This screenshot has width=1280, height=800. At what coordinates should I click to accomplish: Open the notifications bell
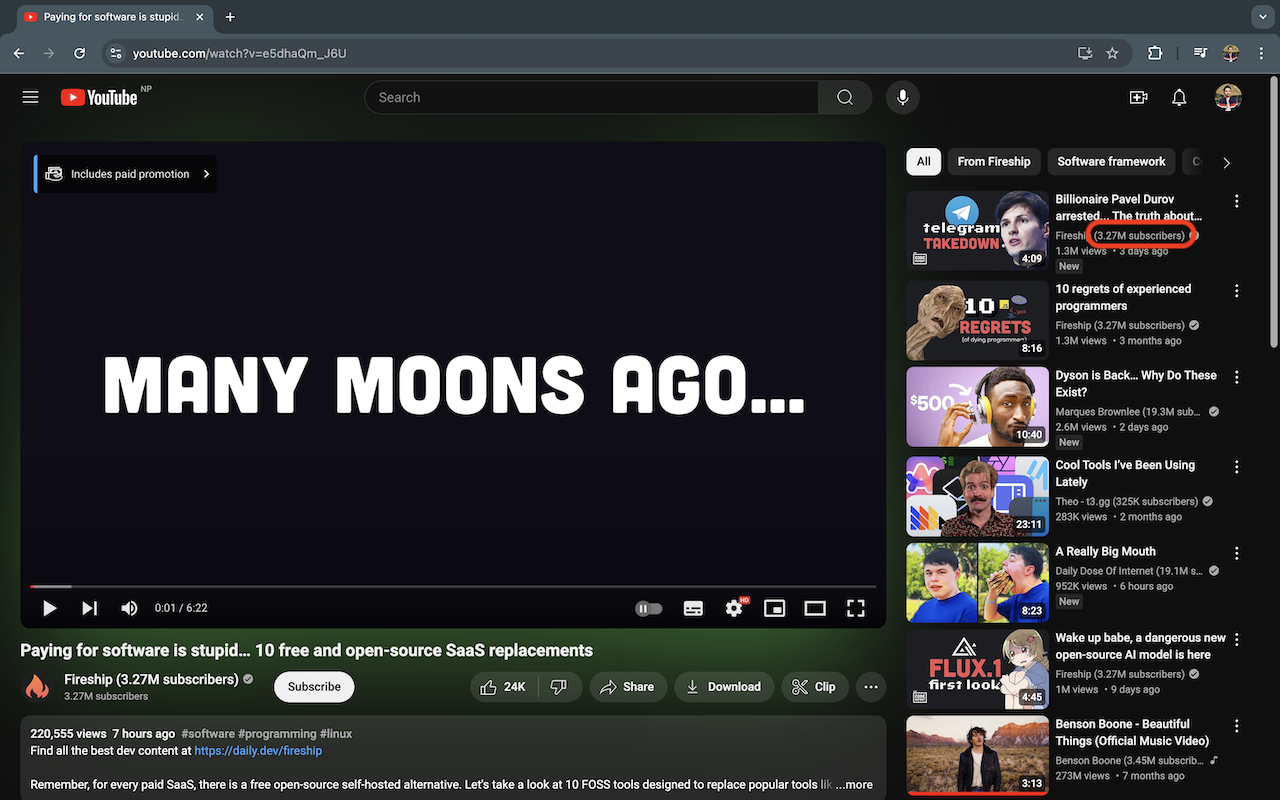click(1179, 97)
